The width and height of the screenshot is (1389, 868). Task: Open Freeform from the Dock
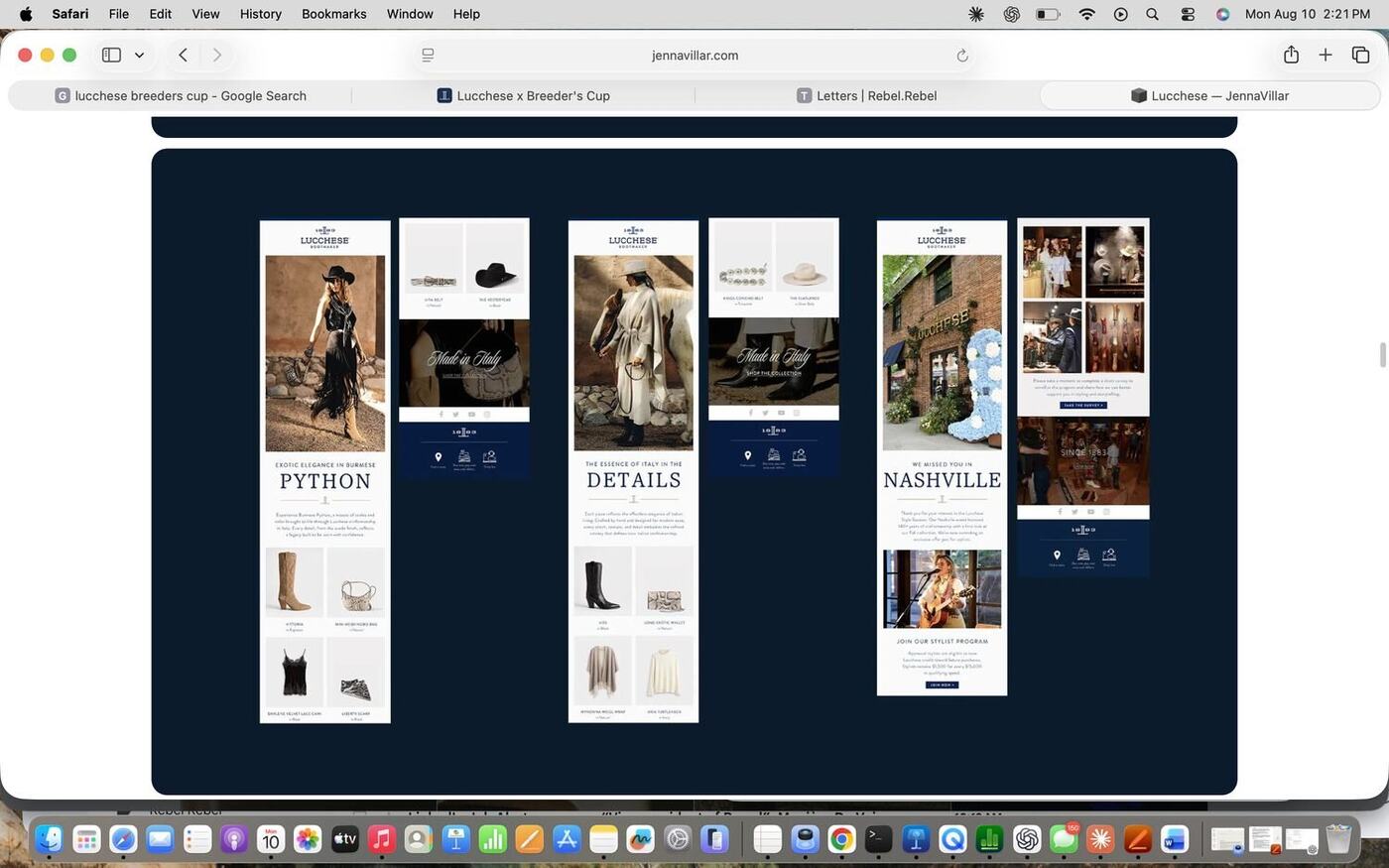[x=640, y=840]
